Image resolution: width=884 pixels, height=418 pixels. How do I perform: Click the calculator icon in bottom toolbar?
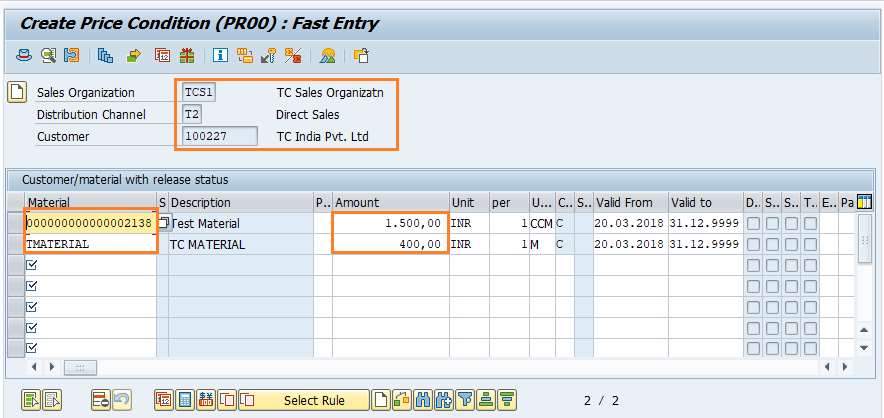tap(185, 400)
